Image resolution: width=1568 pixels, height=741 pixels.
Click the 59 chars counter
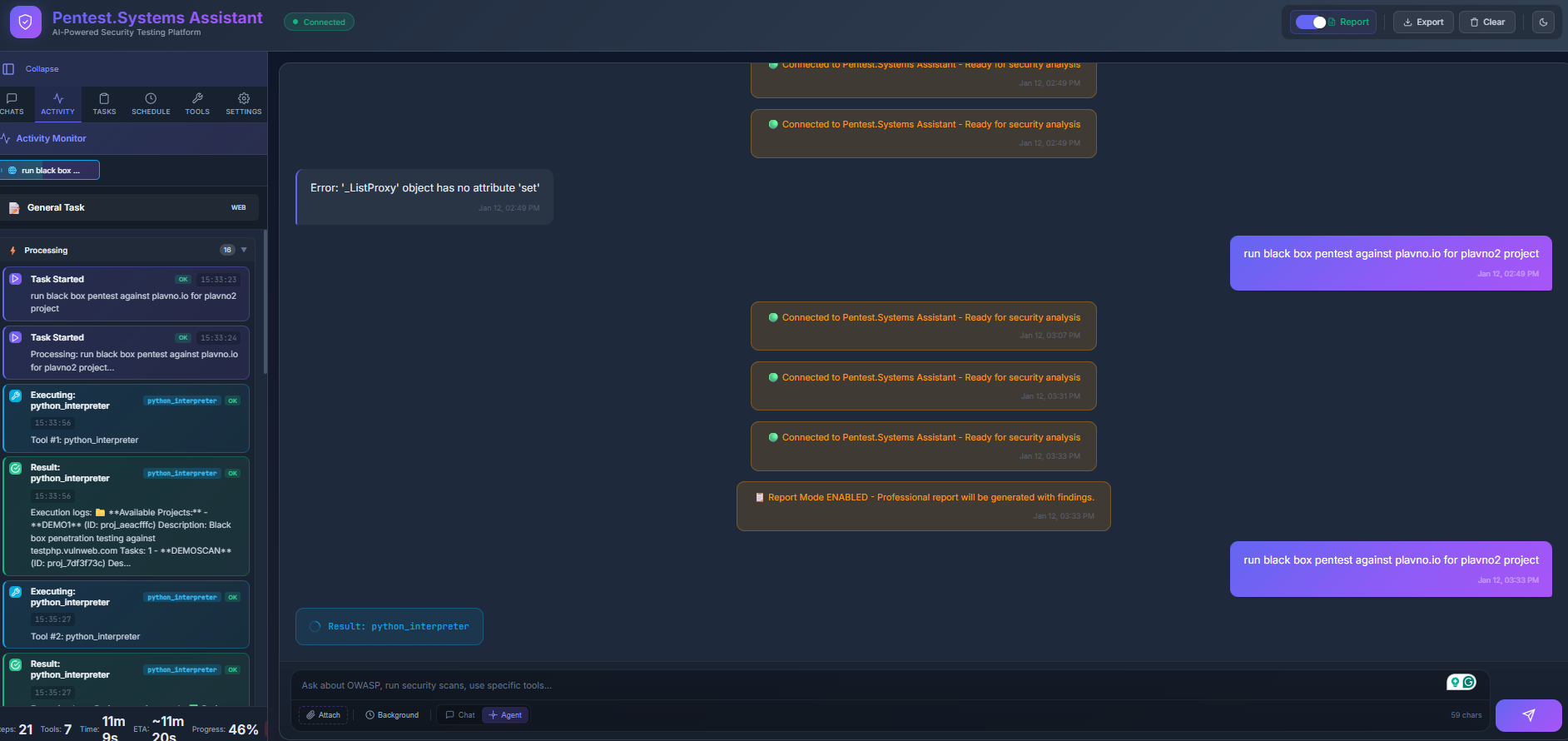point(1466,715)
